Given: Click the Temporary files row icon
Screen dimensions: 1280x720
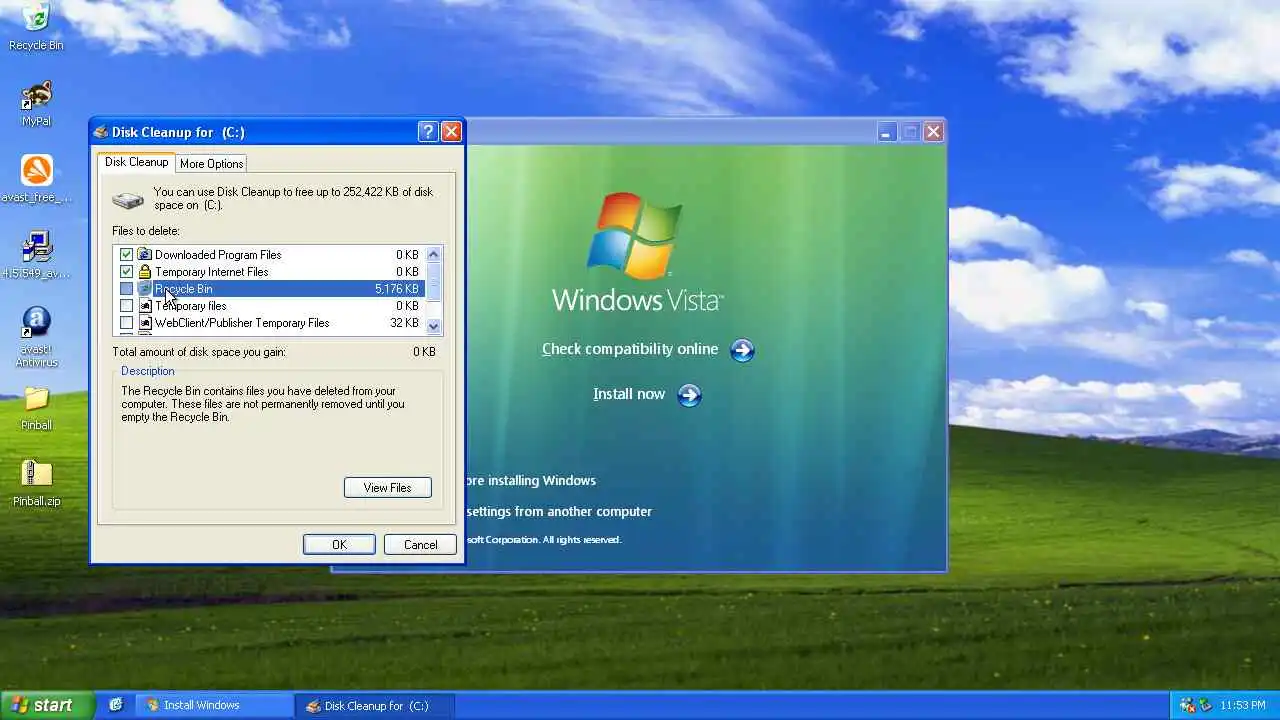Looking at the screenshot, I should 145,306.
